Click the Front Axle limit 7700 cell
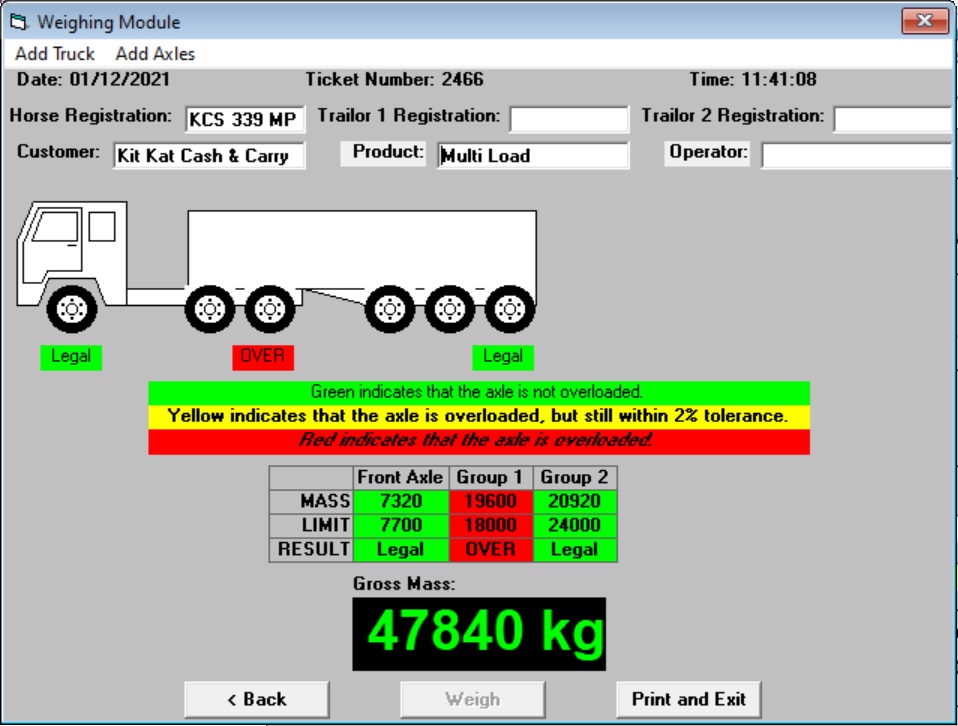The height and width of the screenshot is (726, 958). pos(401,525)
